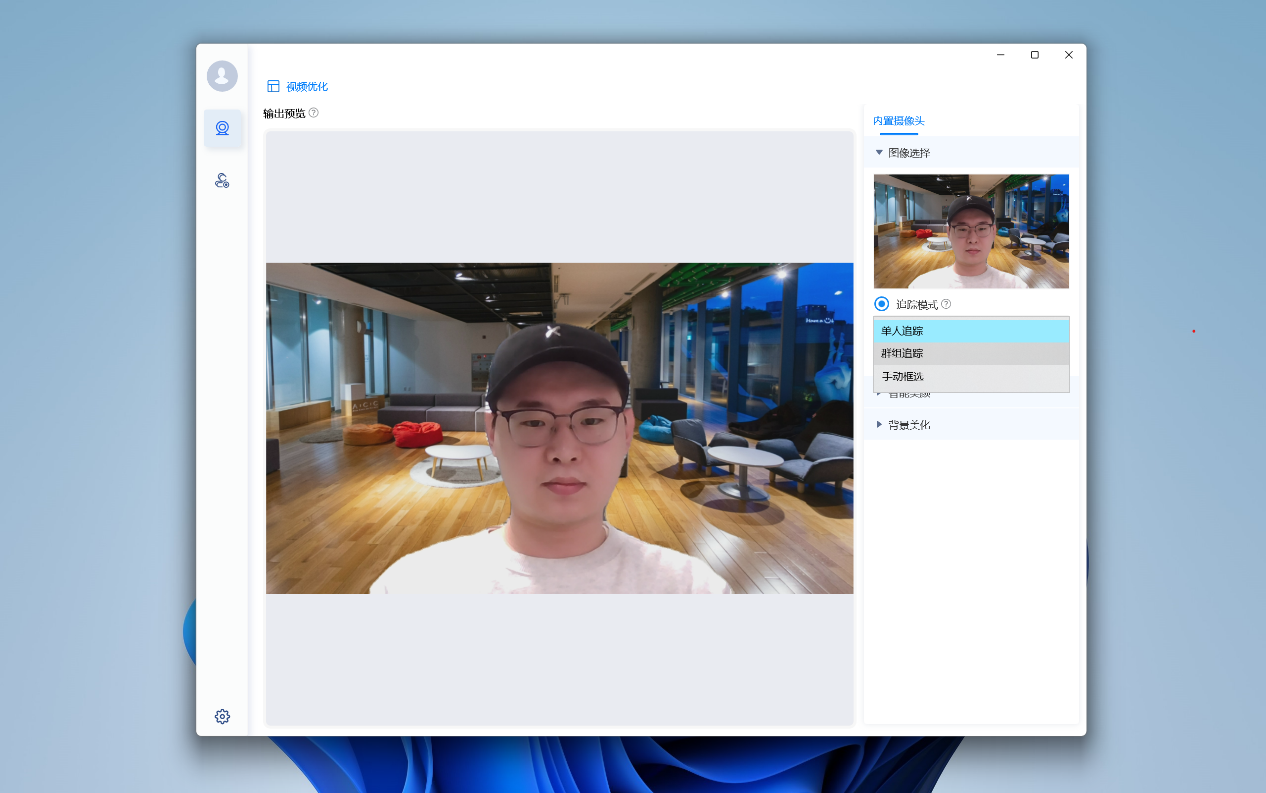The image size is (1266, 793).
Task: Open the second sidebar device icon
Action: click(223, 180)
